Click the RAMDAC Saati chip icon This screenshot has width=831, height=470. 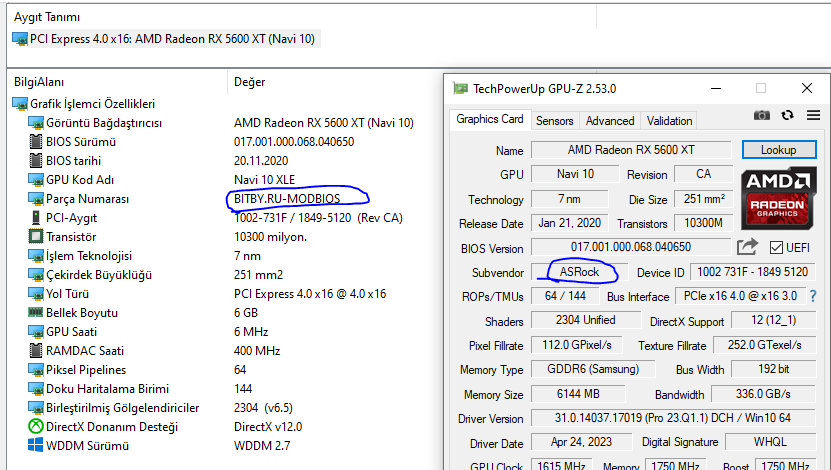36,351
